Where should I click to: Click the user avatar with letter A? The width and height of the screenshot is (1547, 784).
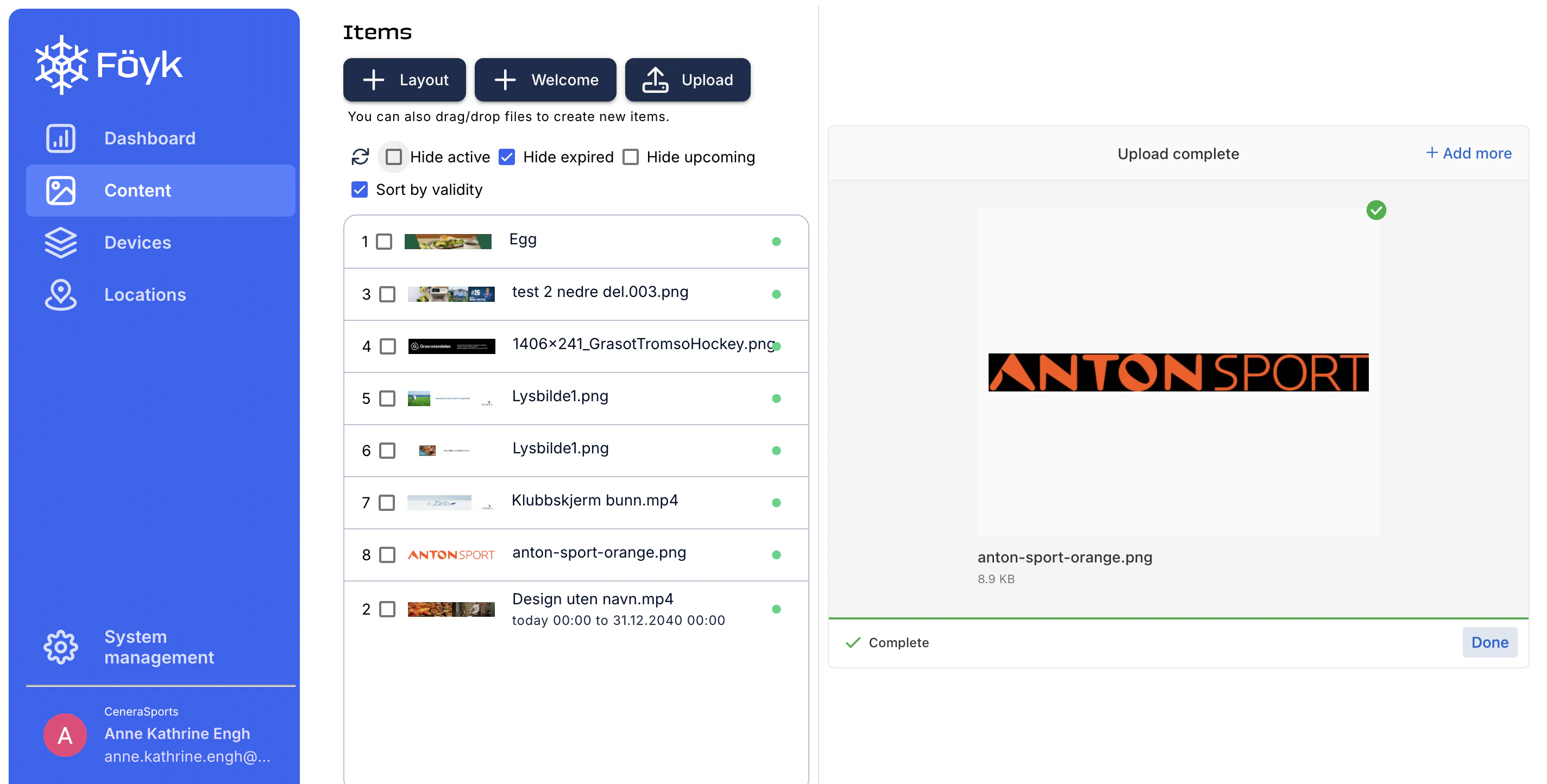65,735
